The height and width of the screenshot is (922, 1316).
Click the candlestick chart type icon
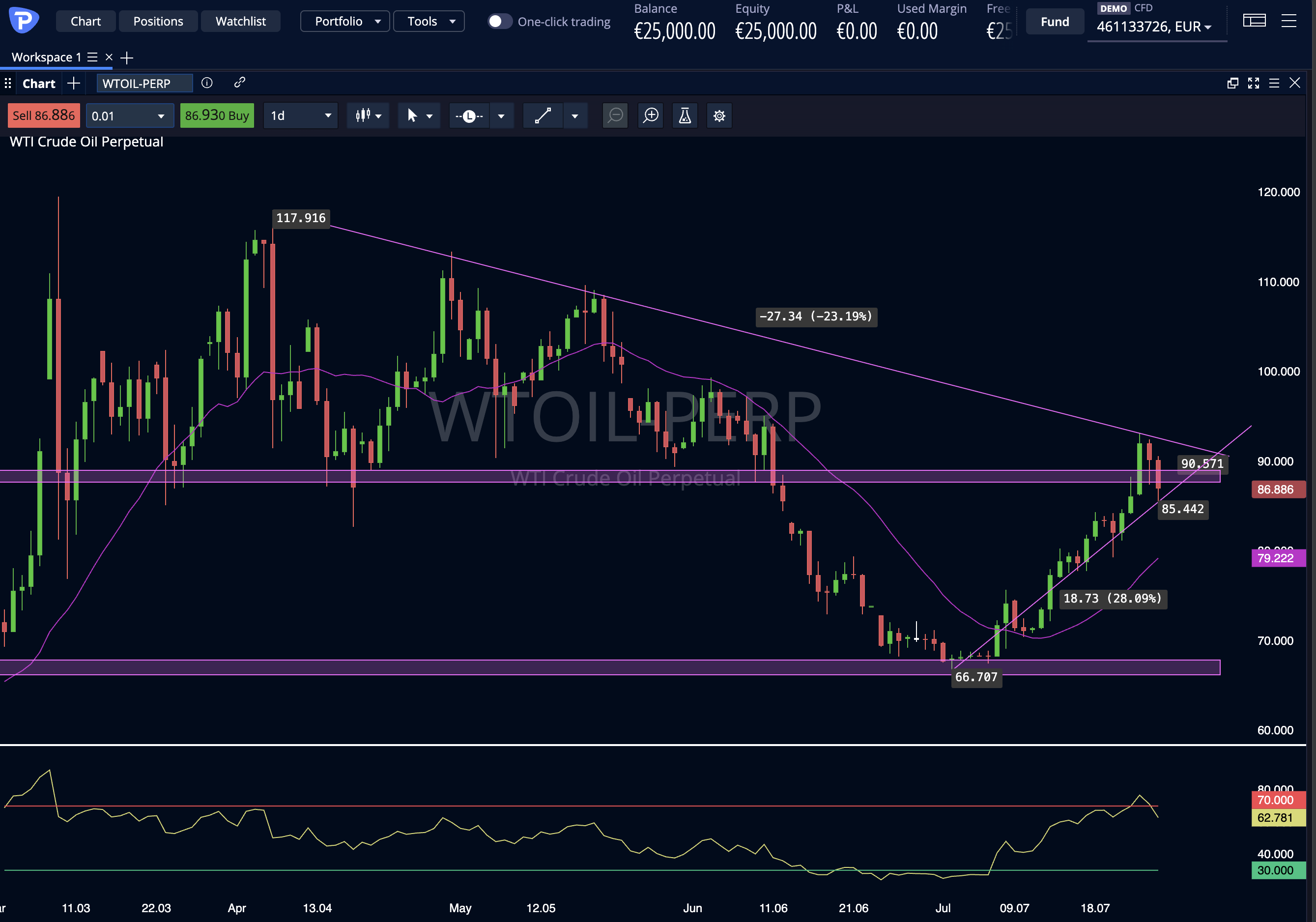pos(363,116)
